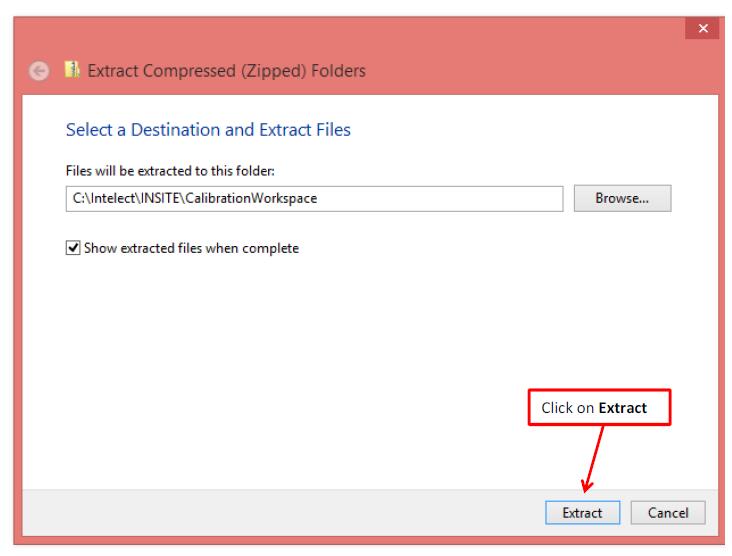732x556 pixels.
Task: Open Browse to choose destination folder
Action: 622,198
